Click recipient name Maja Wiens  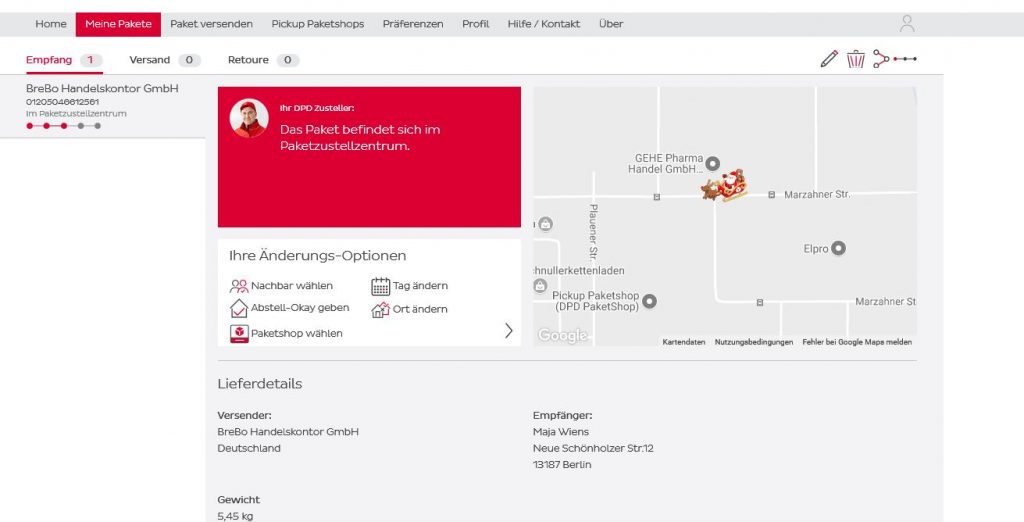[561, 432]
